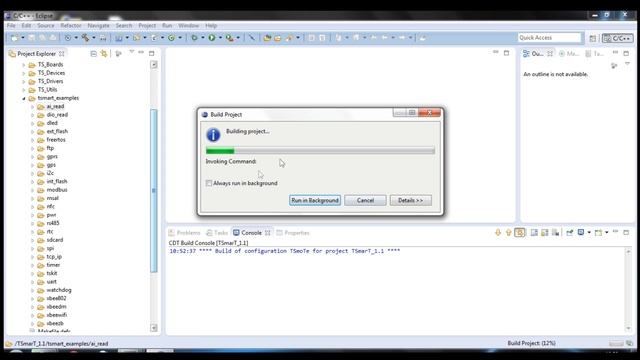Maximize the editor area
This screenshot has height=360, width=640.
(506, 53)
